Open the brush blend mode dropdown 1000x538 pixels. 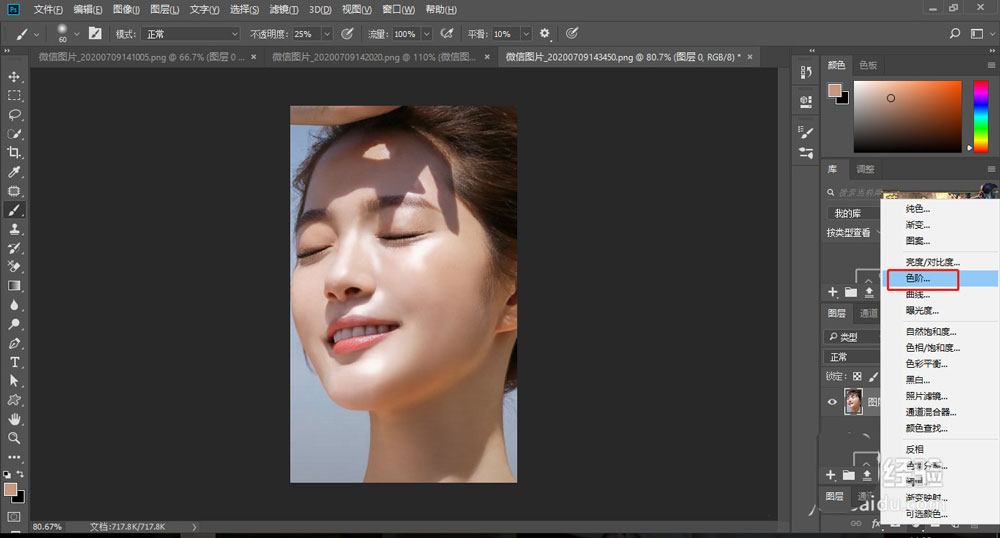[190, 33]
